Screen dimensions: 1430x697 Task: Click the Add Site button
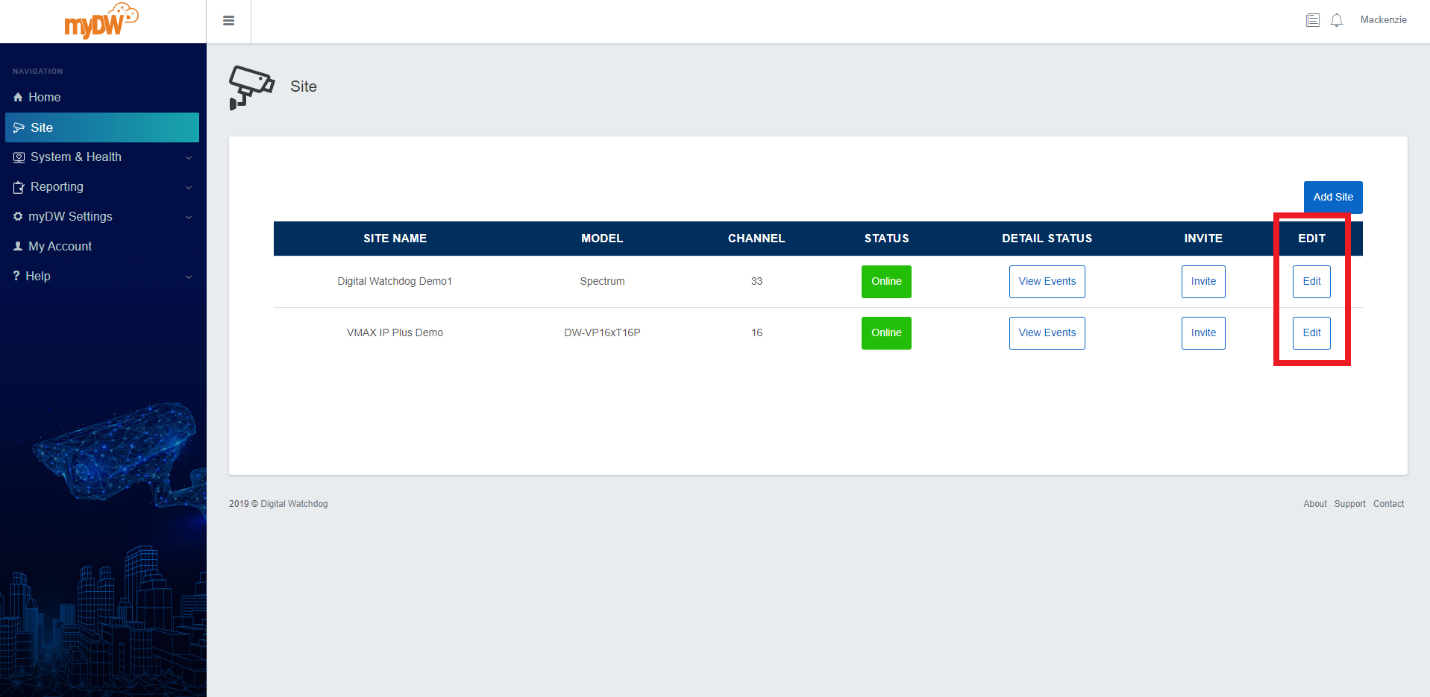pos(1333,197)
